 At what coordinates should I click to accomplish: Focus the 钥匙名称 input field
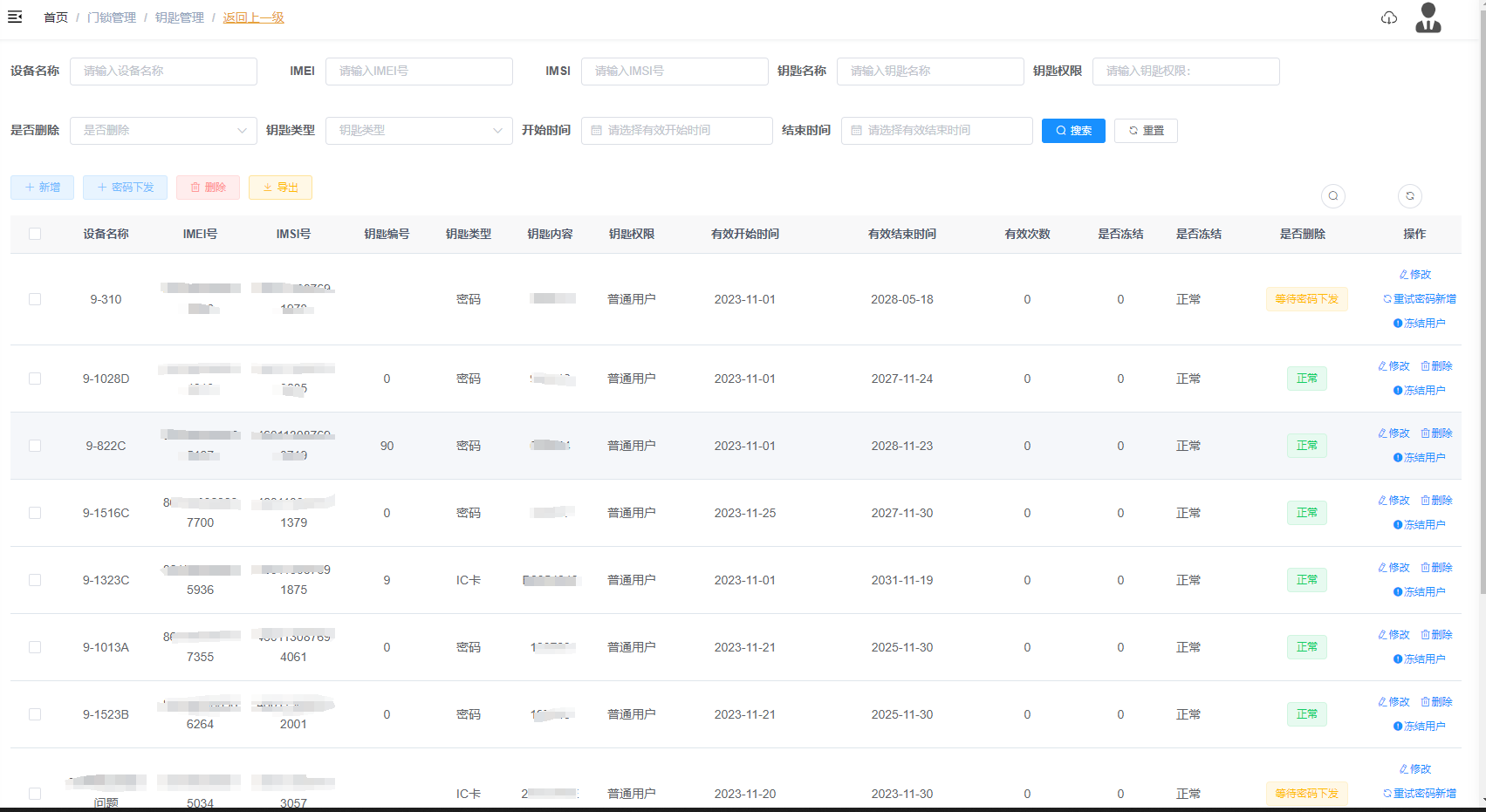[x=930, y=72]
